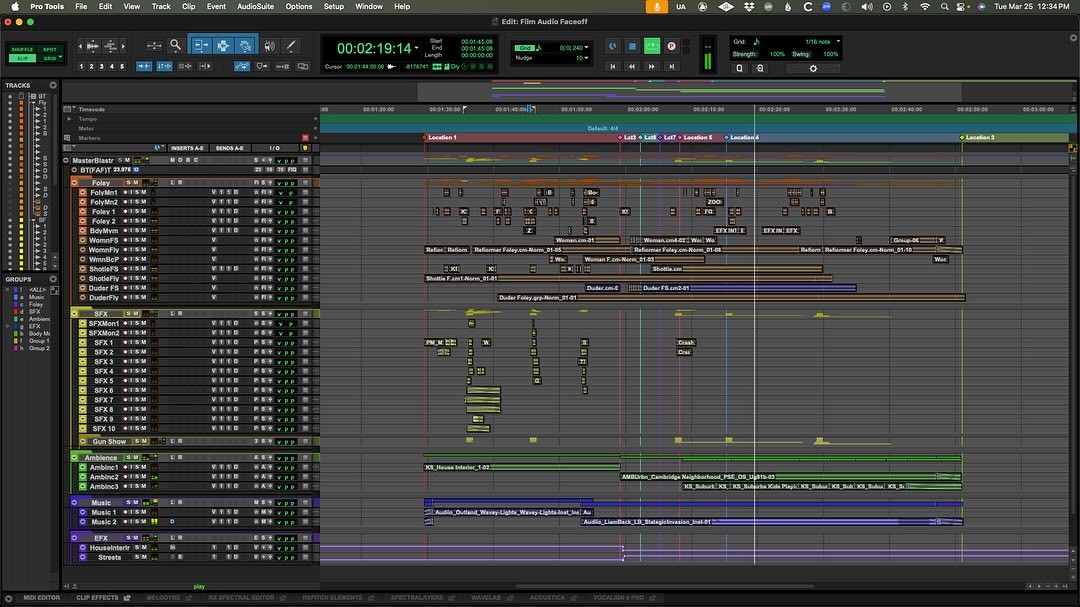Solo the Foley track
This screenshot has width=1080, height=607.
point(129,183)
